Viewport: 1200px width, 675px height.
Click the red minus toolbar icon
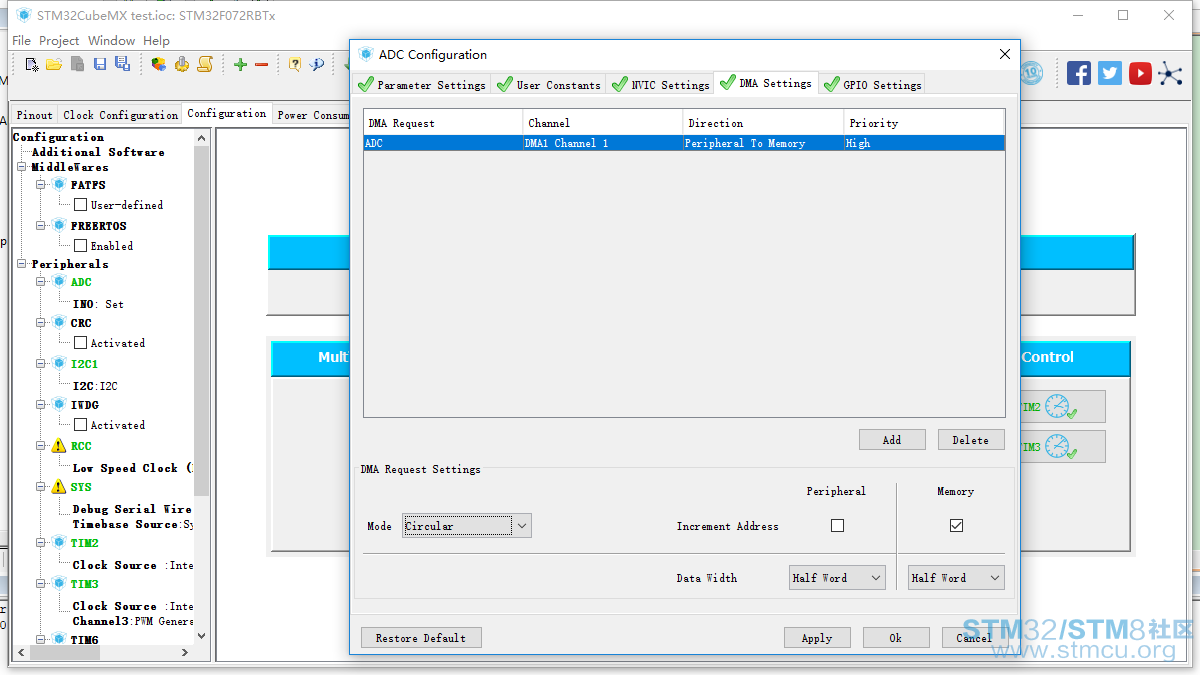[262, 64]
